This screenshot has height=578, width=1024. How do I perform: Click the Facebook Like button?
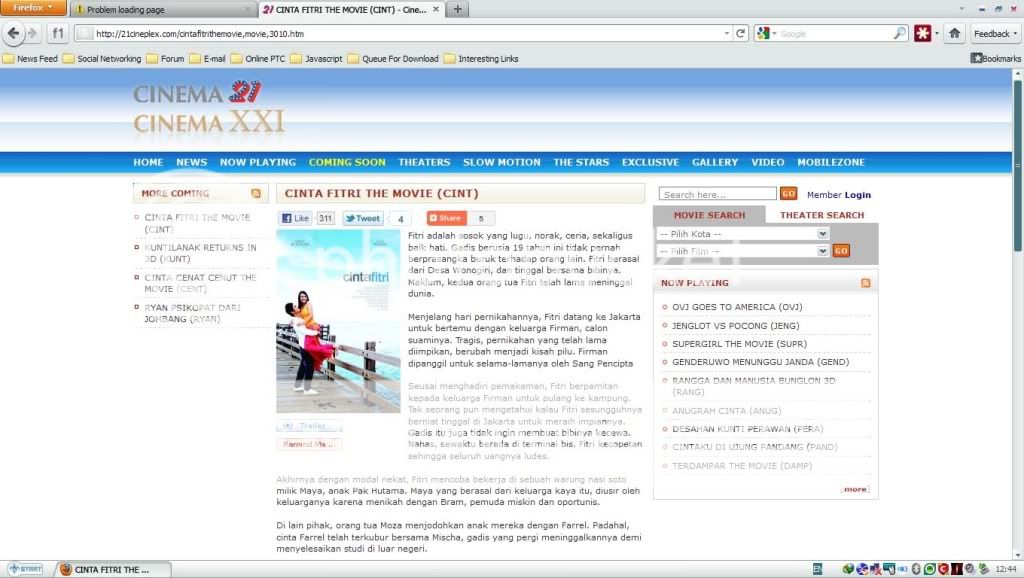point(297,218)
